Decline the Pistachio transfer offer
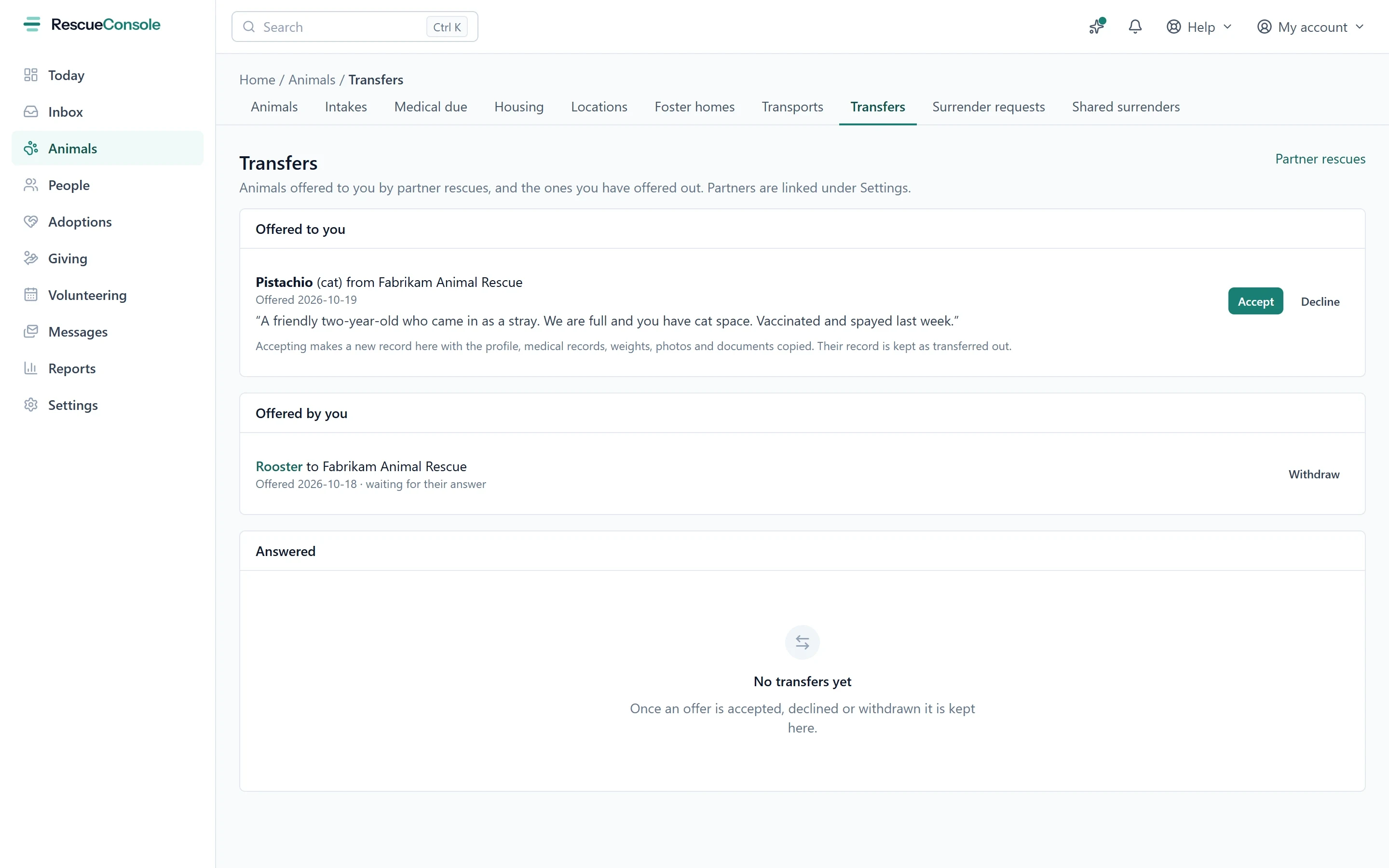Screen dimensions: 1389x868 click(x=1320, y=301)
